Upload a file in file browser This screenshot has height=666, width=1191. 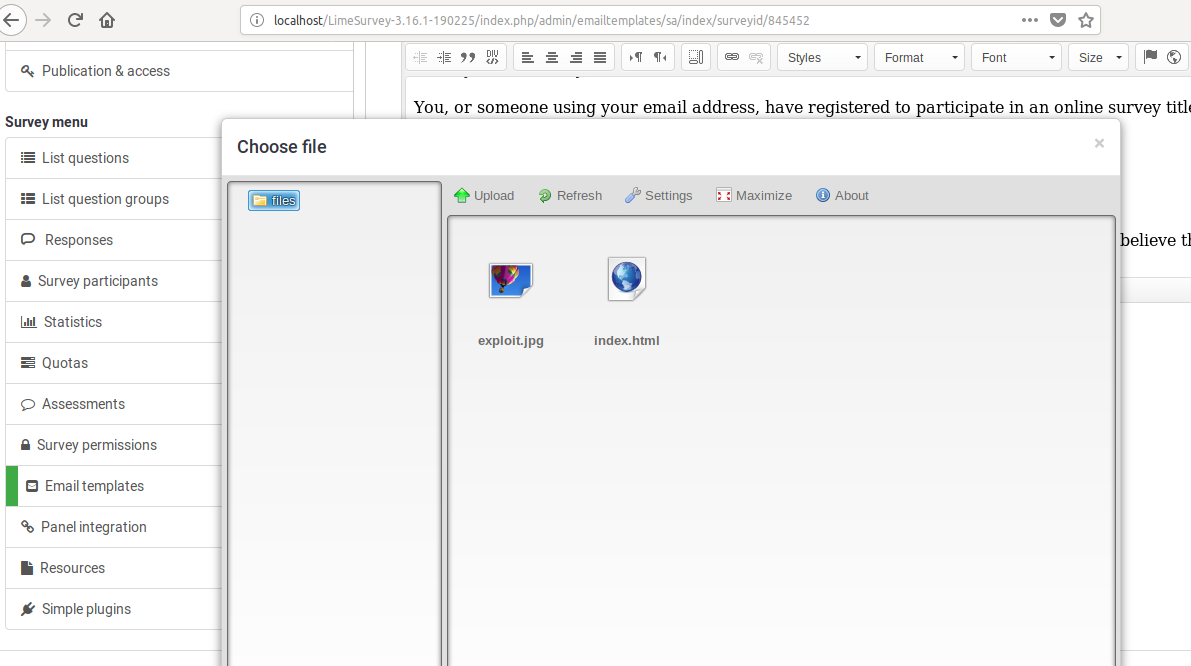484,196
